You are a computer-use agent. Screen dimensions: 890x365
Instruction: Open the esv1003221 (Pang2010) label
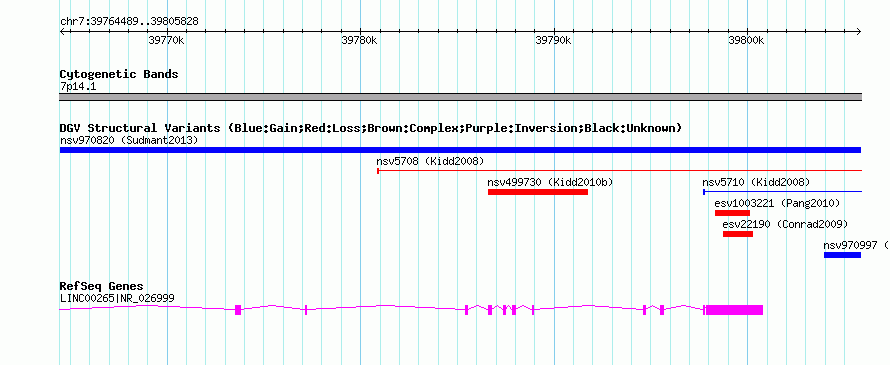[777, 203]
